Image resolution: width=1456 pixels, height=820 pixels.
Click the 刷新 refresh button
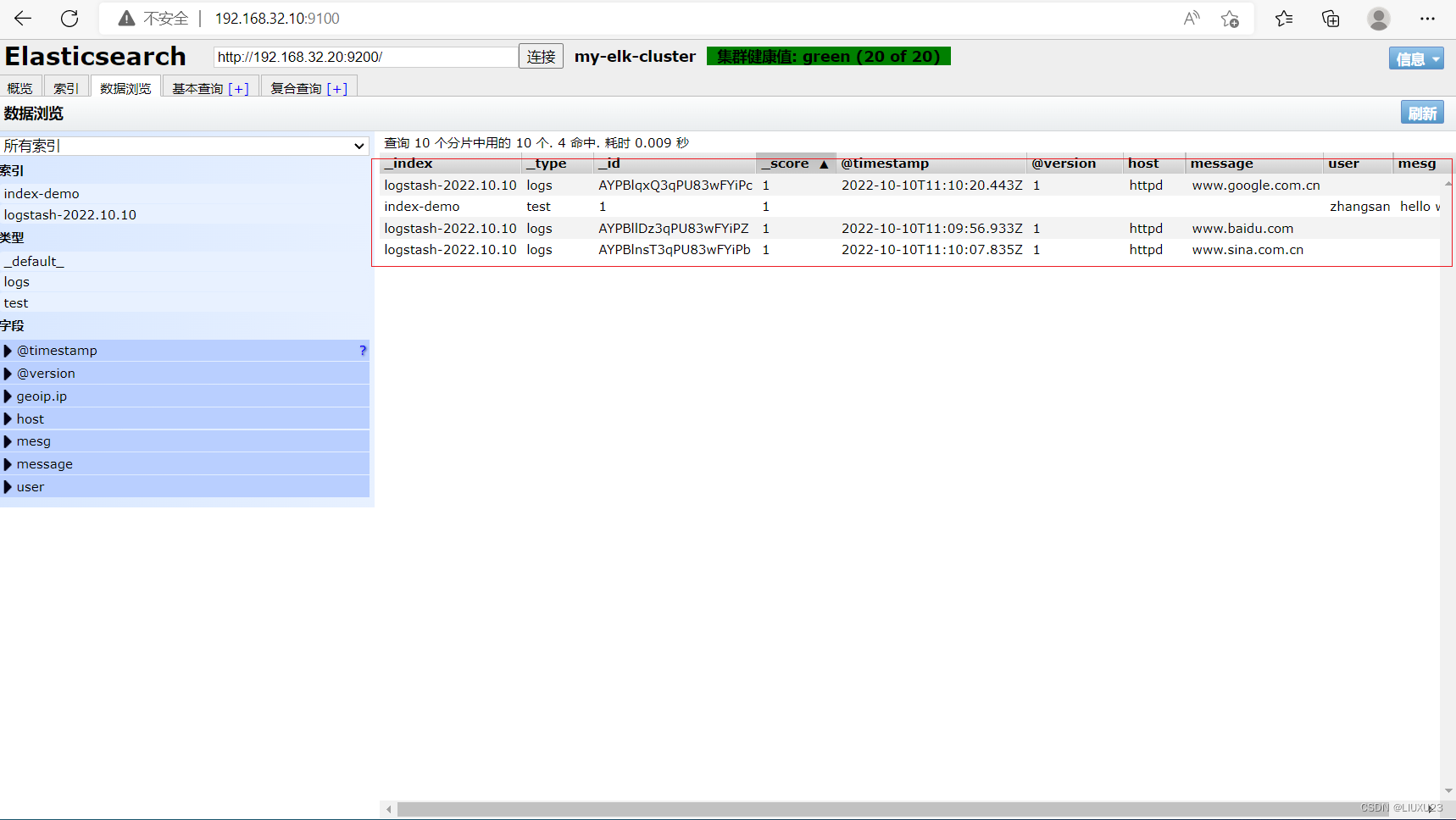1422,113
